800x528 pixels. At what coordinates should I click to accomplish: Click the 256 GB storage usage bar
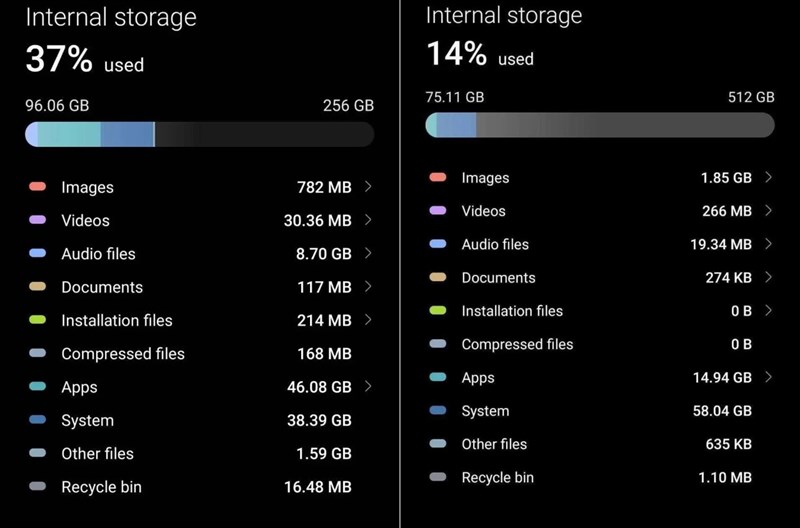[x=199, y=135]
